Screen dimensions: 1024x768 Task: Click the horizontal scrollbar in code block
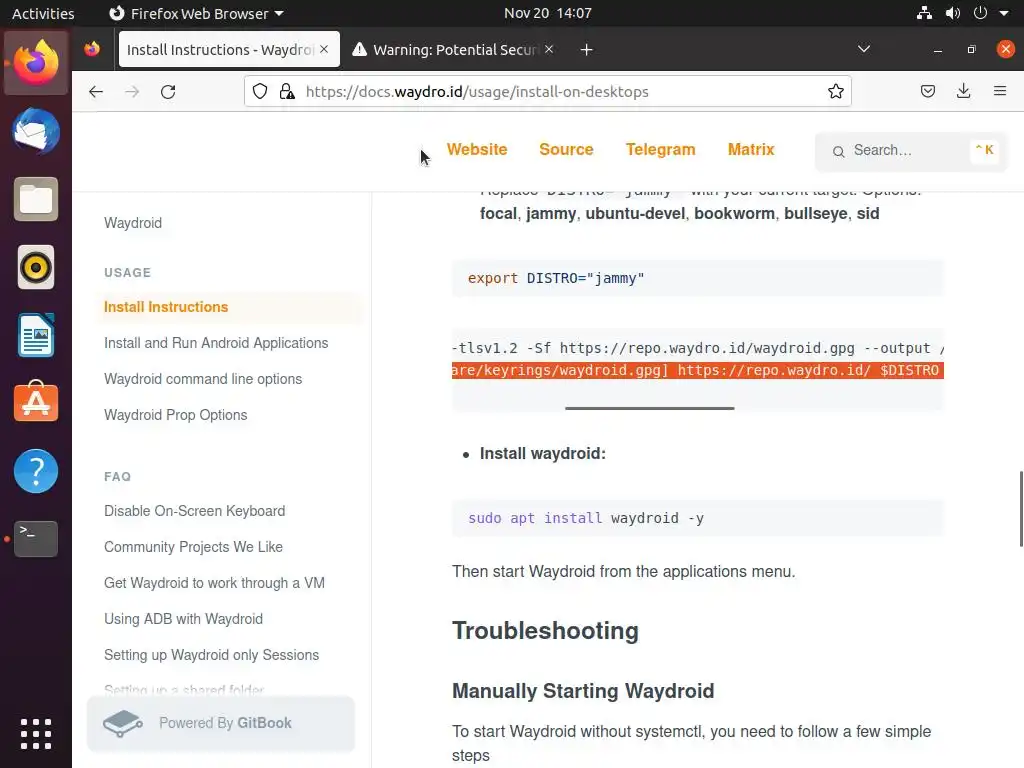pos(650,408)
